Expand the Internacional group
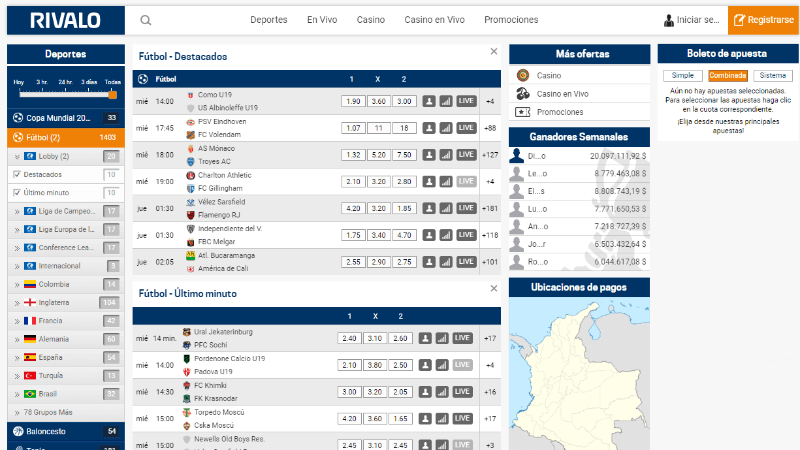This screenshot has width=800, height=450. tap(17, 266)
